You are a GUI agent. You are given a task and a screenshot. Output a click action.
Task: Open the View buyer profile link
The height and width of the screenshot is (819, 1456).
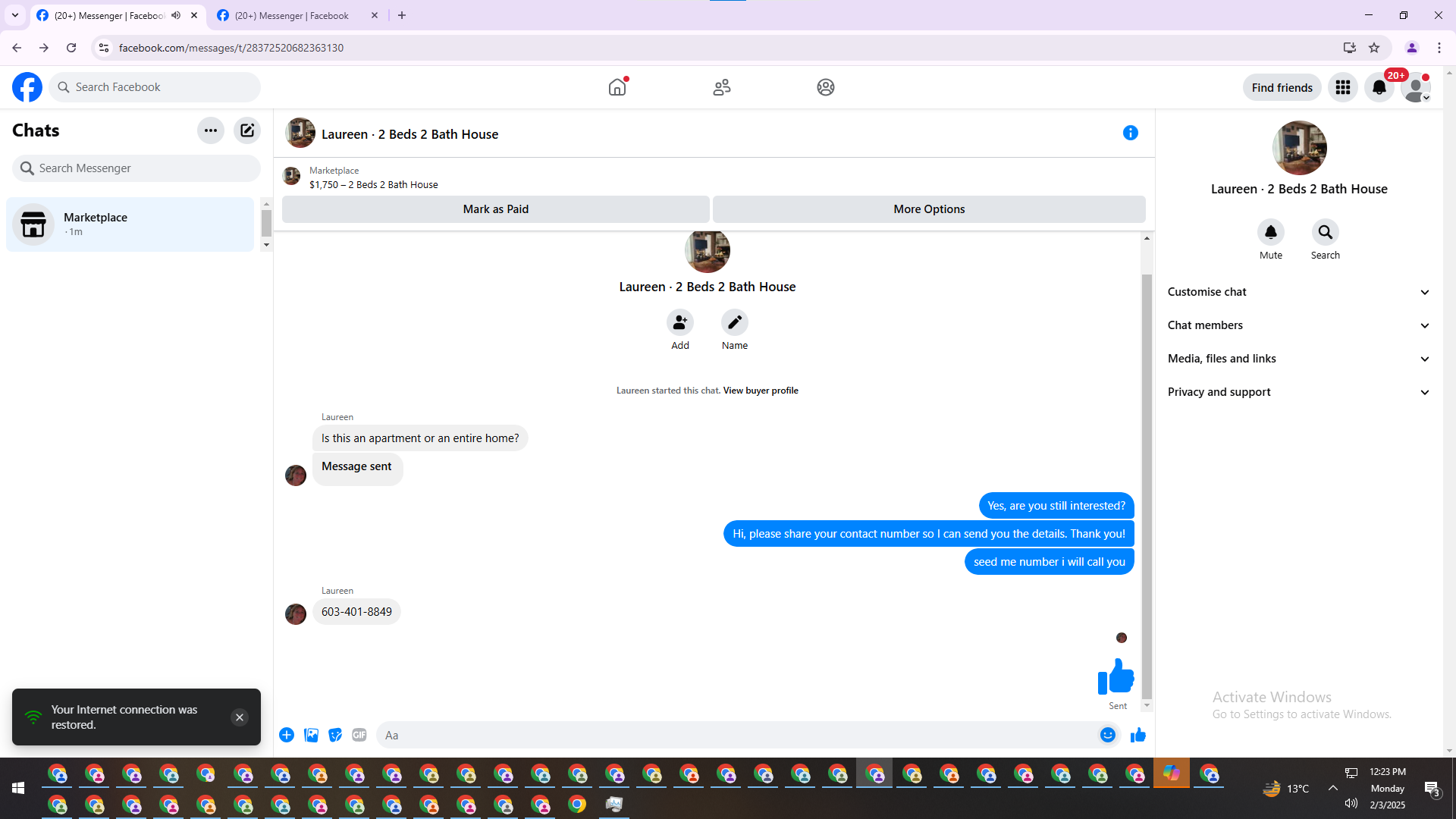(x=761, y=391)
